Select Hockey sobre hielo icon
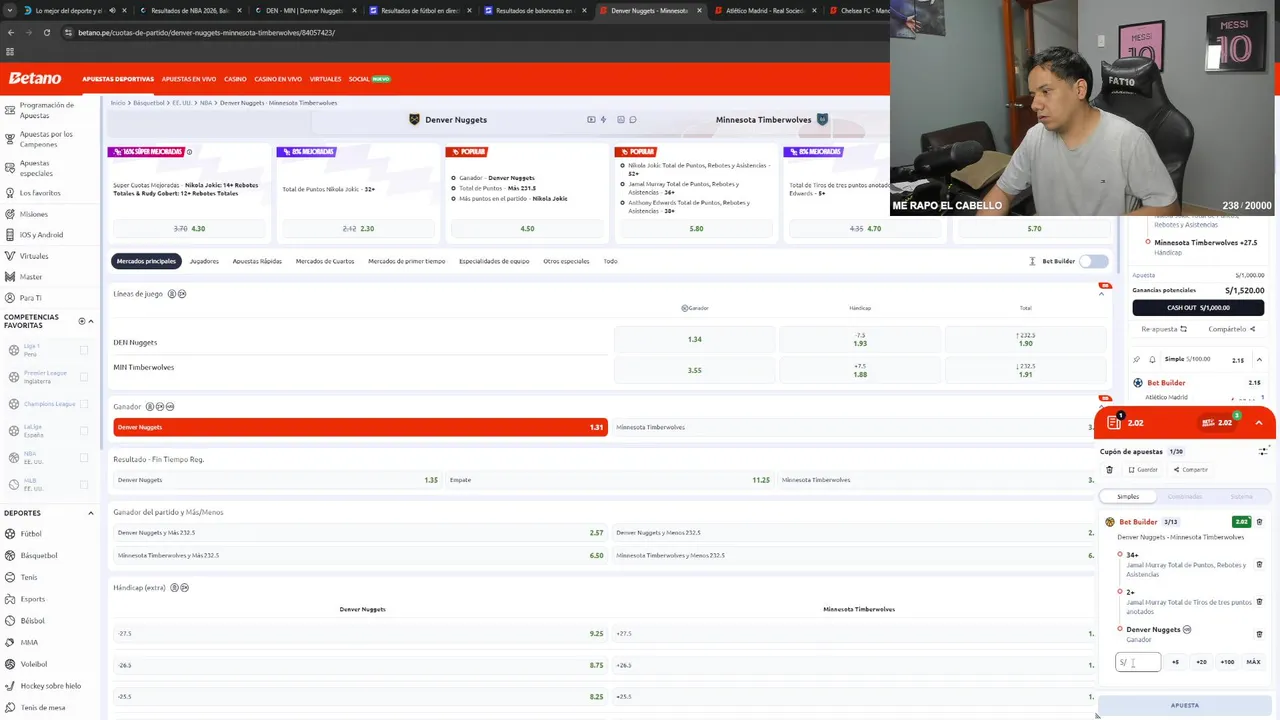Image resolution: width=1280 pixels, height=720 pixels. click(x=10, y=686)
